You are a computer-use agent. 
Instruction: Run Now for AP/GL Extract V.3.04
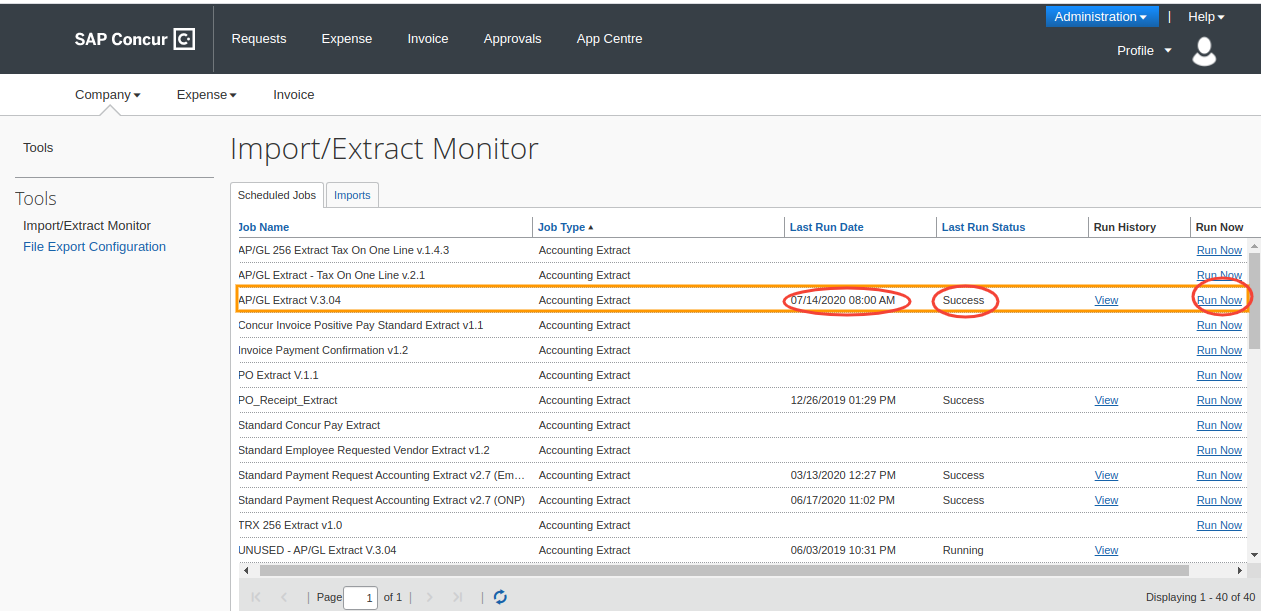[1219, 300]
